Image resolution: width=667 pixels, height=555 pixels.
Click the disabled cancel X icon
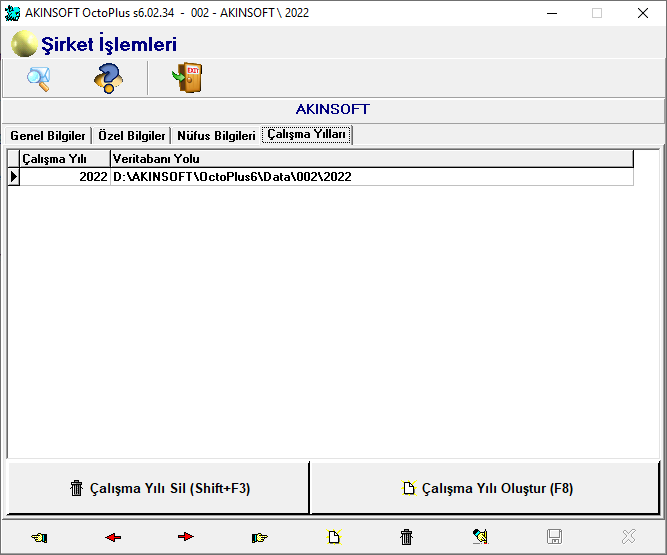click(x=628, y=537)
